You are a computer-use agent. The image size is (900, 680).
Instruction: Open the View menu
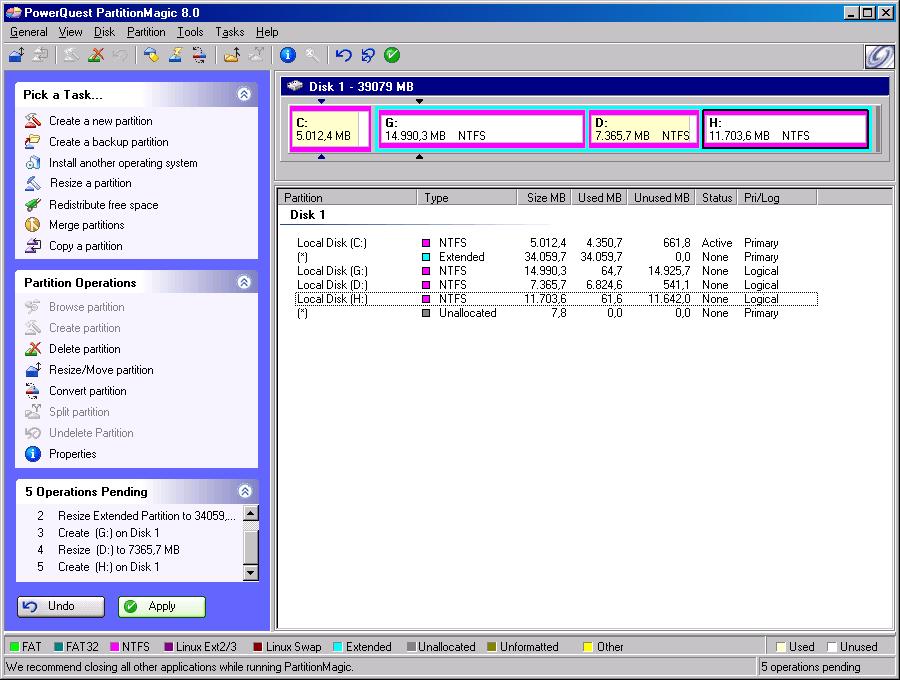coord(71,32)
